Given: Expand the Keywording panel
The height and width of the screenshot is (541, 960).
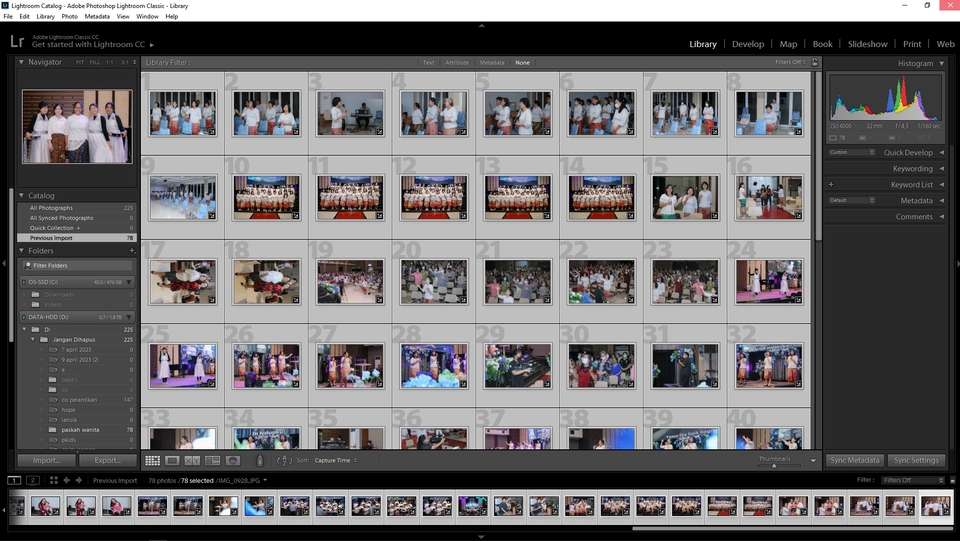Looking at the screenshot, I should [942, 168].
